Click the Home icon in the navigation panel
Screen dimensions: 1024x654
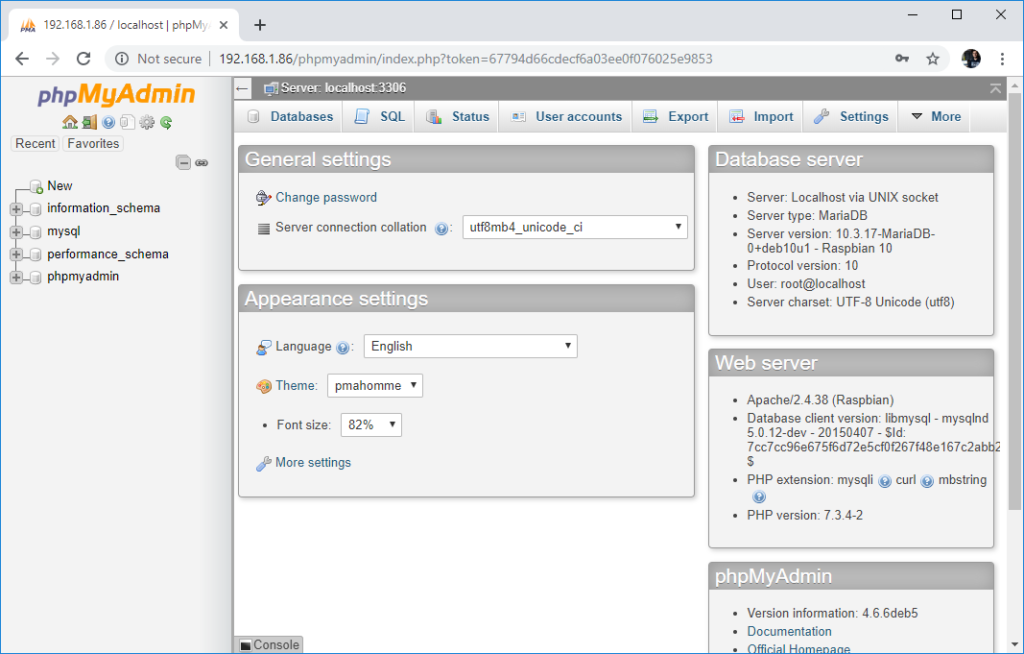point(70,121)
